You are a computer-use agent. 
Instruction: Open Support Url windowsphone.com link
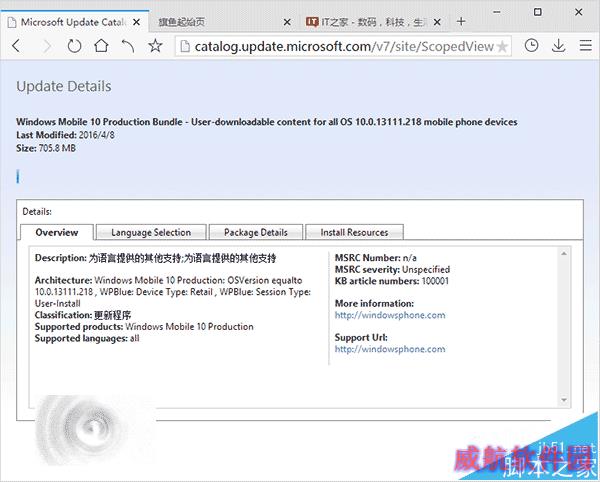tap(390, 349)
